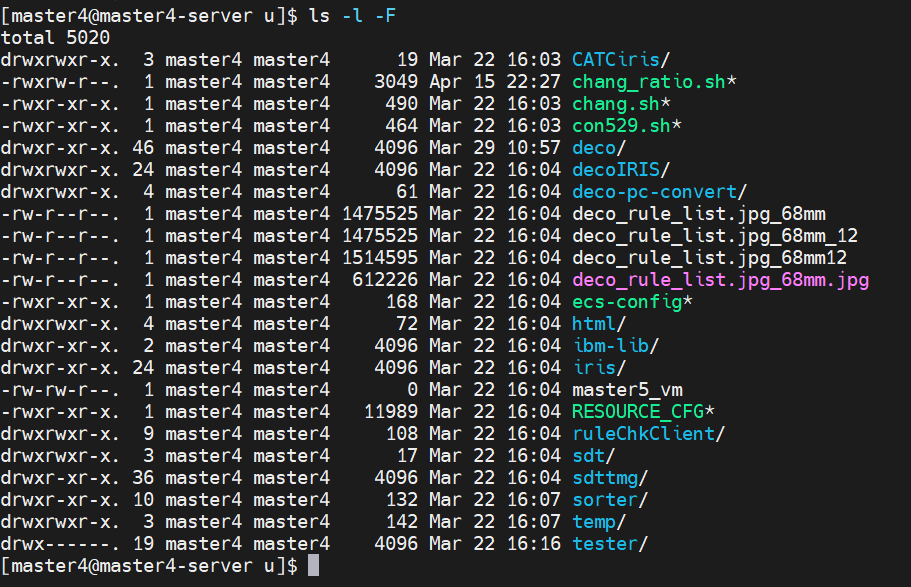Click the tester directory name
This screenshot has height=587, width=911.
click(605, 544)
